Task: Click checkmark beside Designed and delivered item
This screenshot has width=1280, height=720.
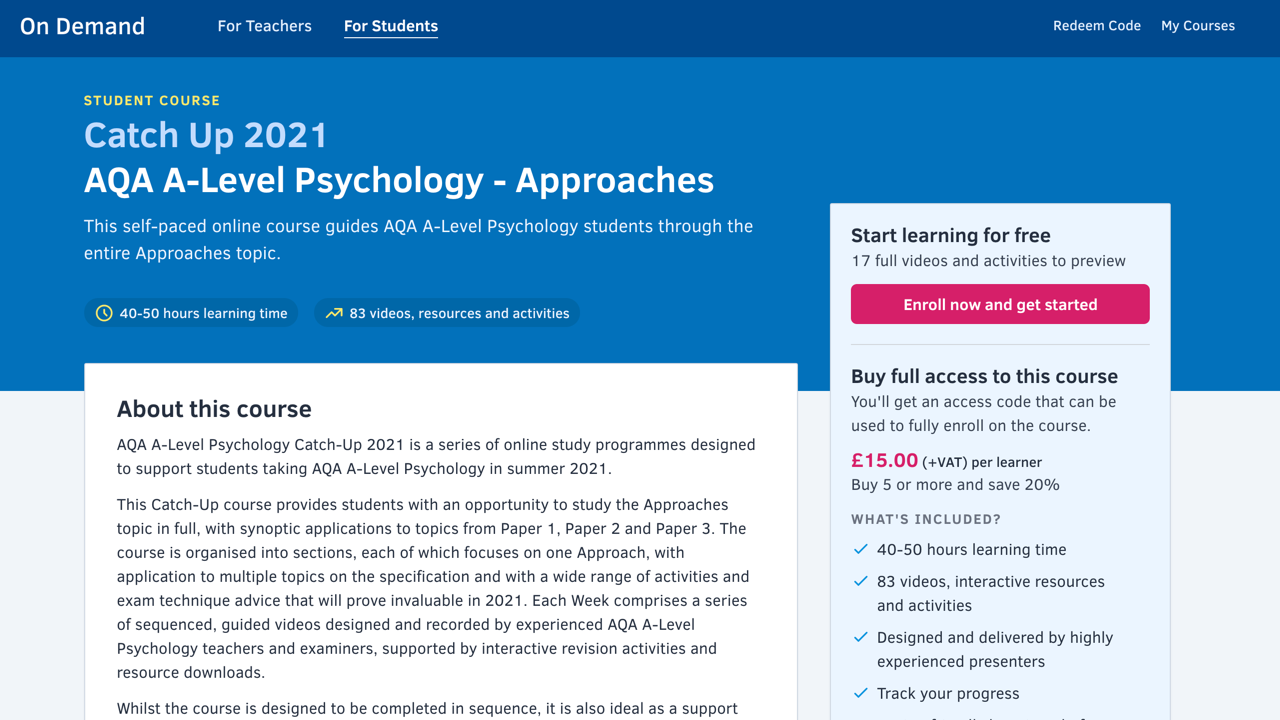Action: pos(860,637)
